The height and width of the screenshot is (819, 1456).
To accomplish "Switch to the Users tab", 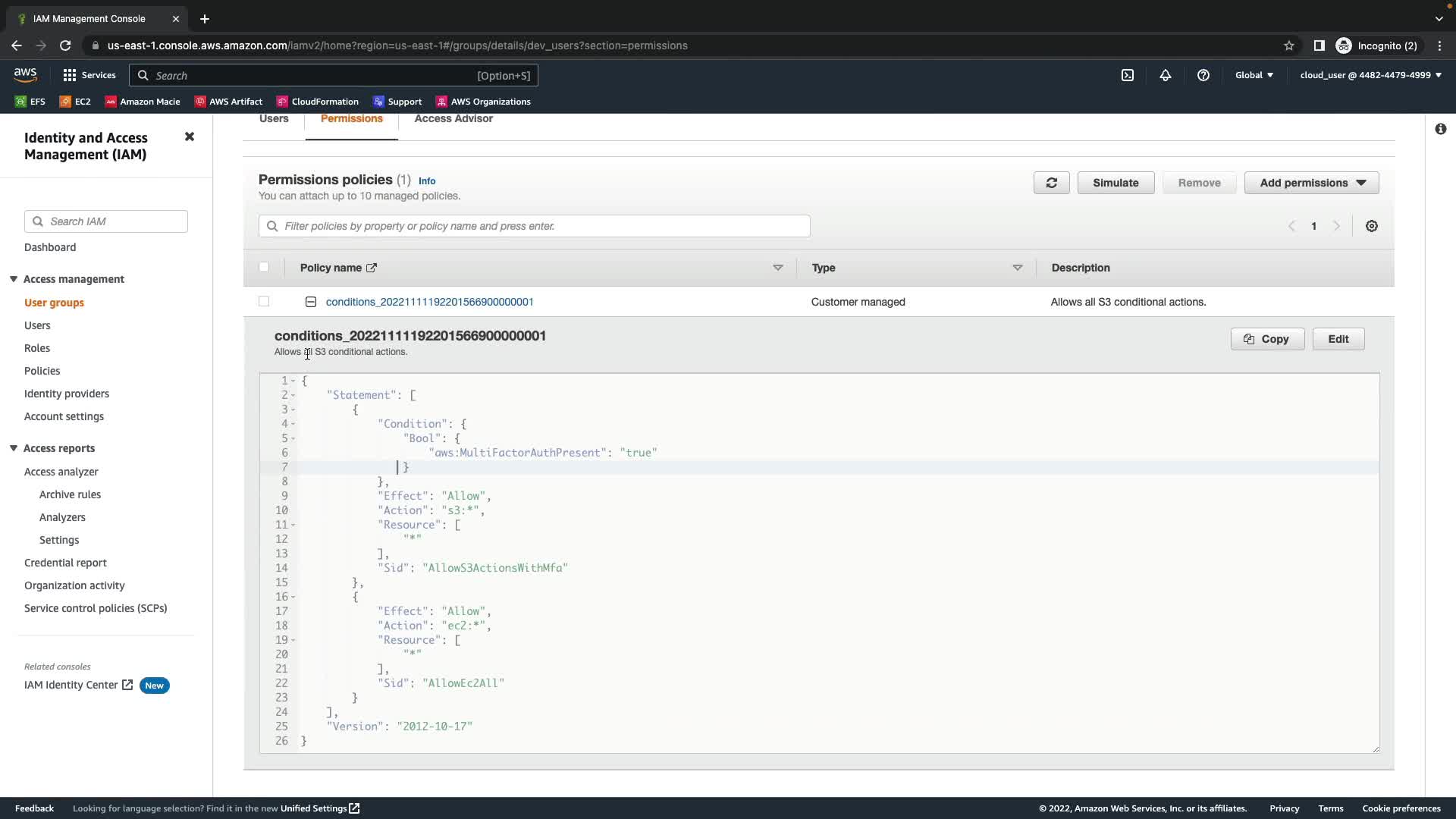I will pos(274,119).
